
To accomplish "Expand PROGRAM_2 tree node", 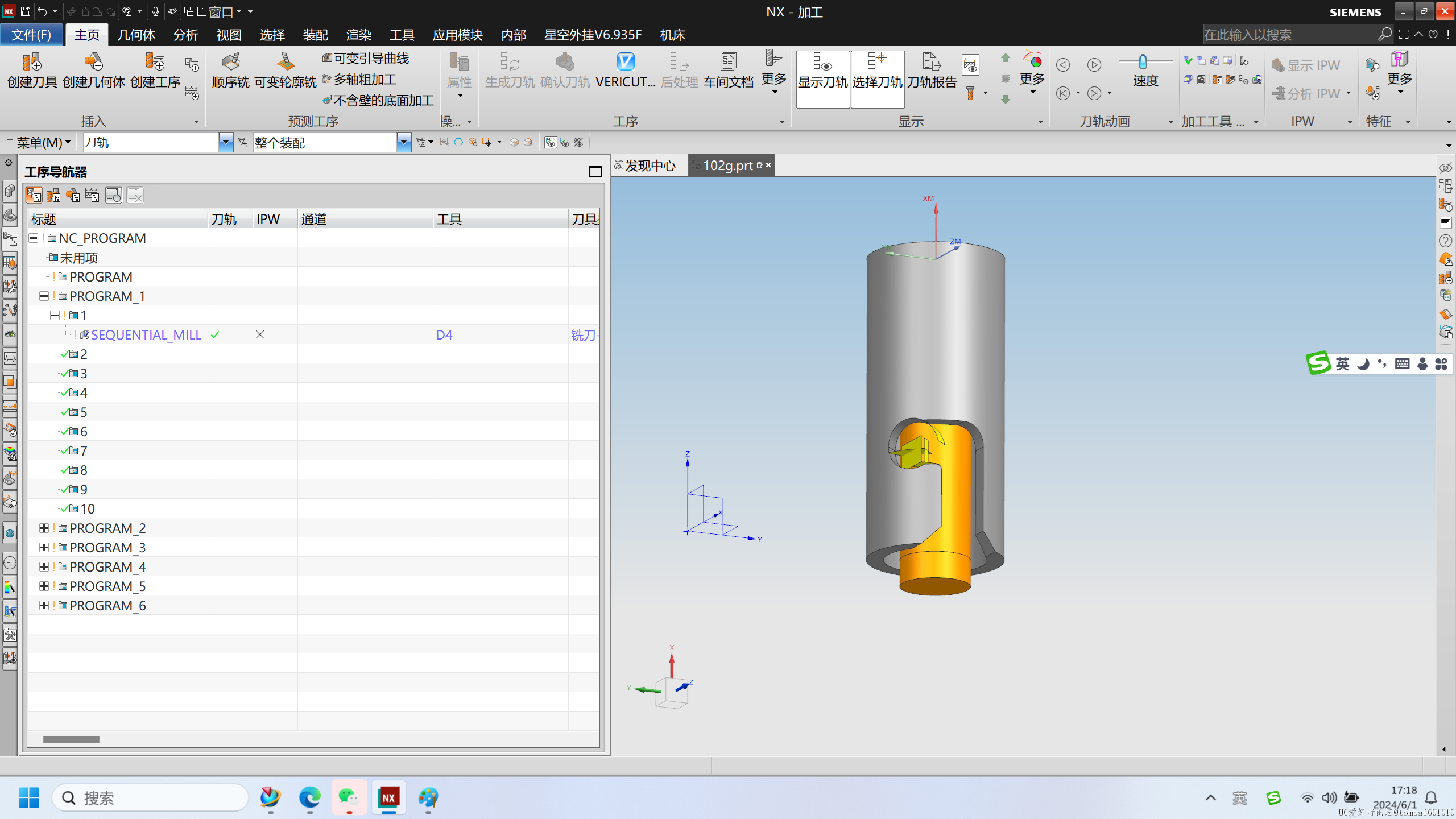I will [43, 528].
